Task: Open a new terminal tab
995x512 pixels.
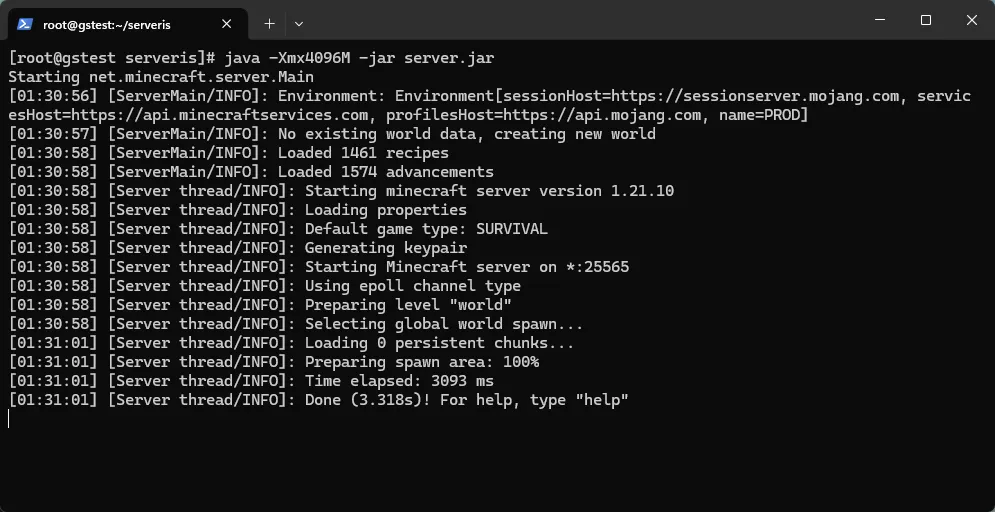Action: click(x=270, y=24)
